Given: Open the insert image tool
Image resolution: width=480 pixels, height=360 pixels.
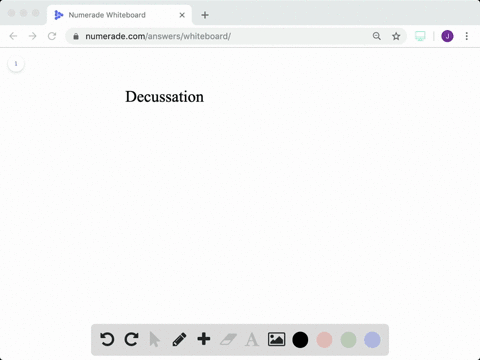Looking at the screenshot, I should coord(276,339).
